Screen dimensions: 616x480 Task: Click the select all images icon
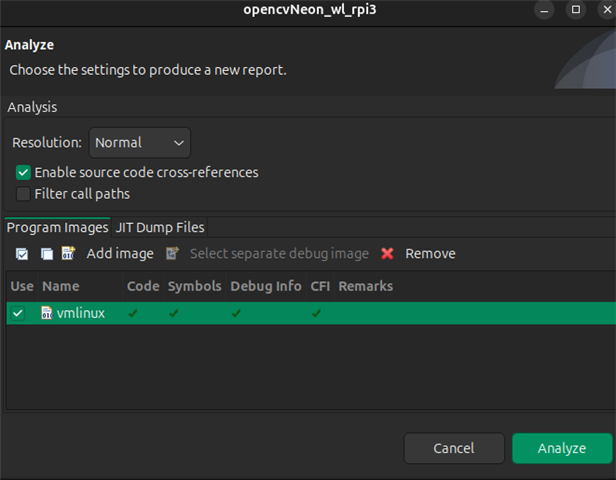click(21, 254)
